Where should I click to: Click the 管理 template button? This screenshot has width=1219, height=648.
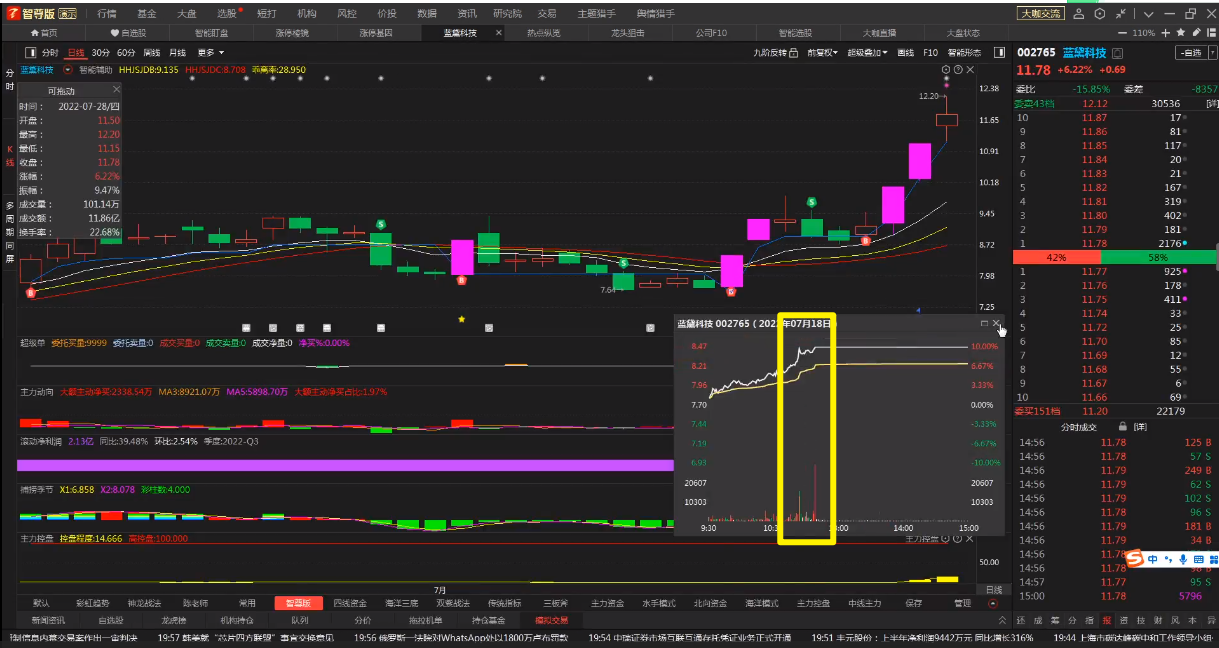tap(962, 603)
